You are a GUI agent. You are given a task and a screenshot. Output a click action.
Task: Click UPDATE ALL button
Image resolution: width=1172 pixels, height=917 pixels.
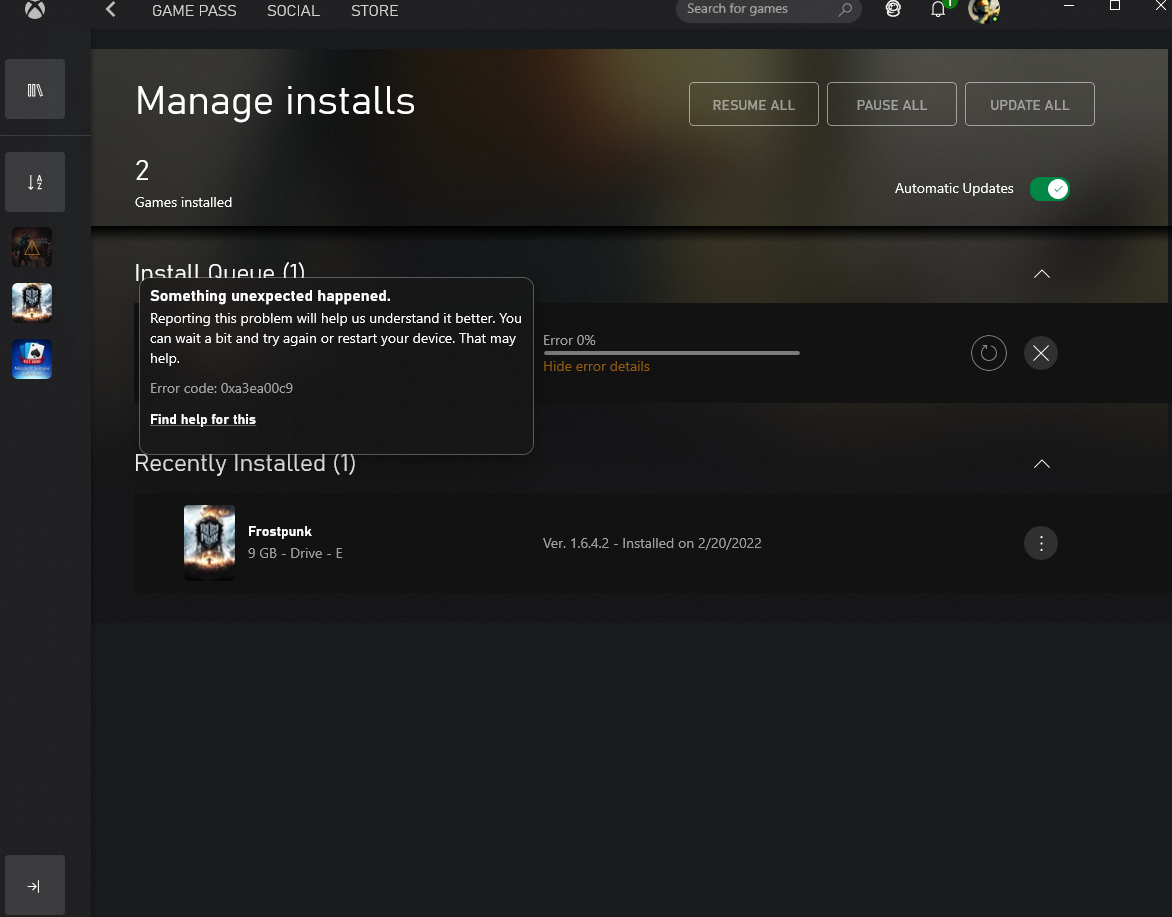(1029, 105)
